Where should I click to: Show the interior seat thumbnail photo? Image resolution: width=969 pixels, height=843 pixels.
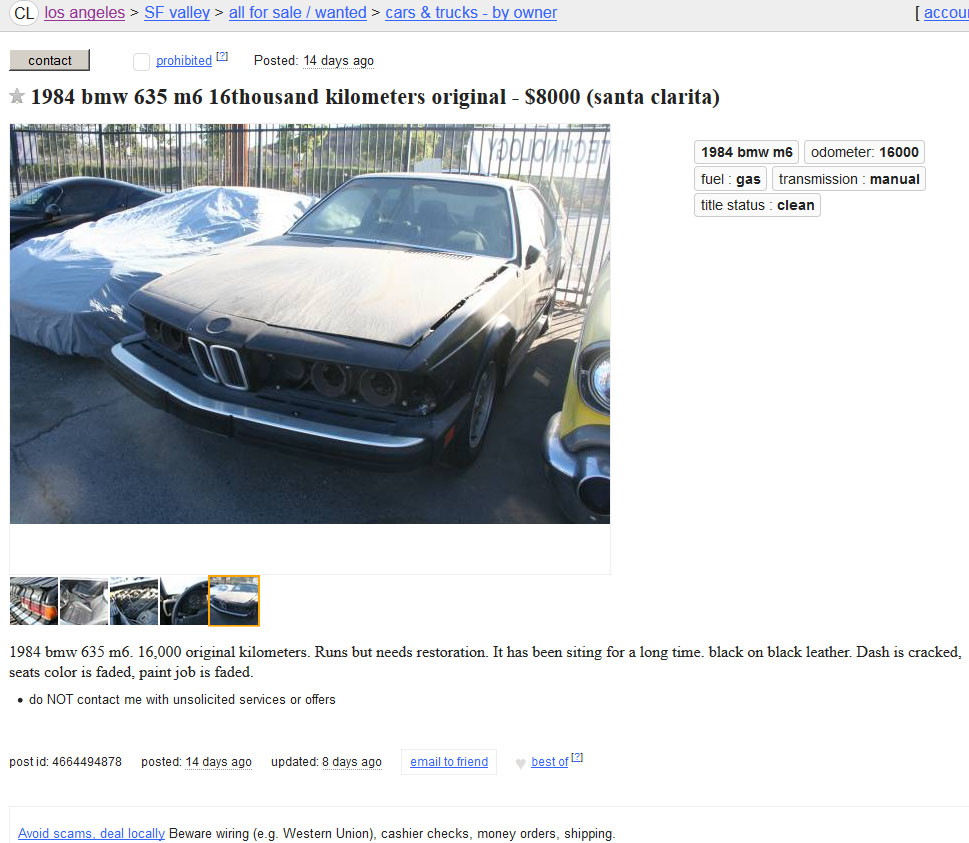(x=84, y=601)
